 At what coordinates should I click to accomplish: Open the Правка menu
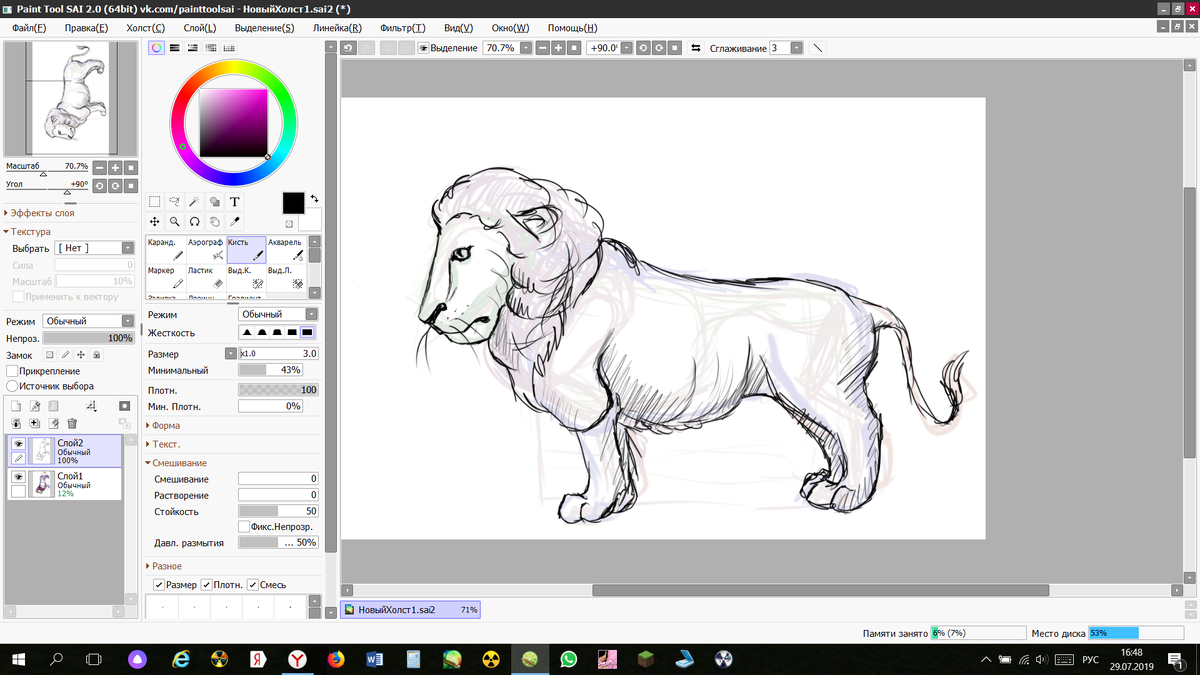[86, 28]
